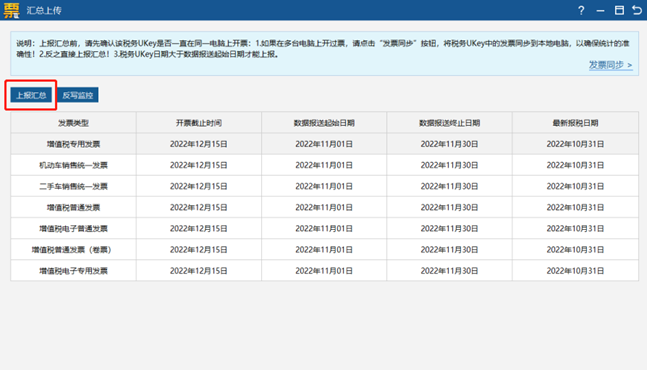Select the 增值税专用发票 row
This screenshot has height=370, width=647.
pyautogui.click(x=324, y=144)
